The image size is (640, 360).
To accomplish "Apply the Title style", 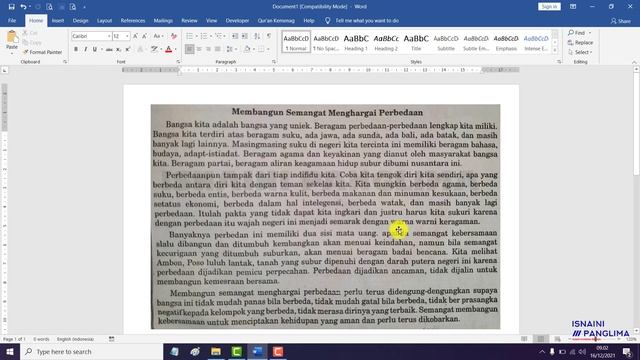I will click(x=416, y=42).
